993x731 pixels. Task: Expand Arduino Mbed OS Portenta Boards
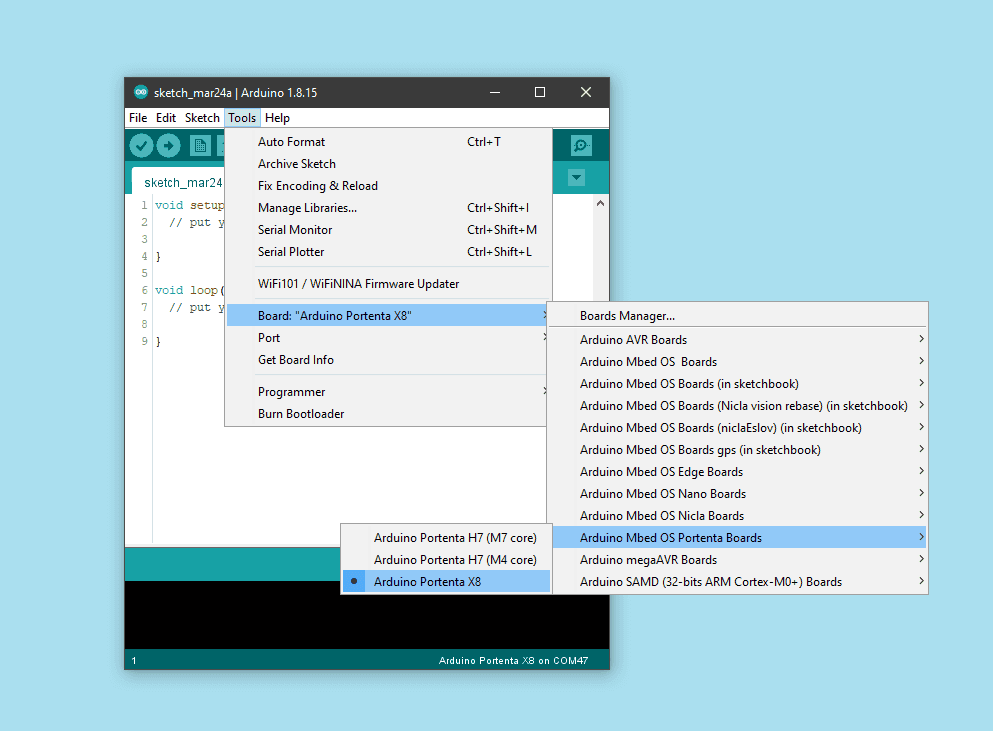pos(738,538)
